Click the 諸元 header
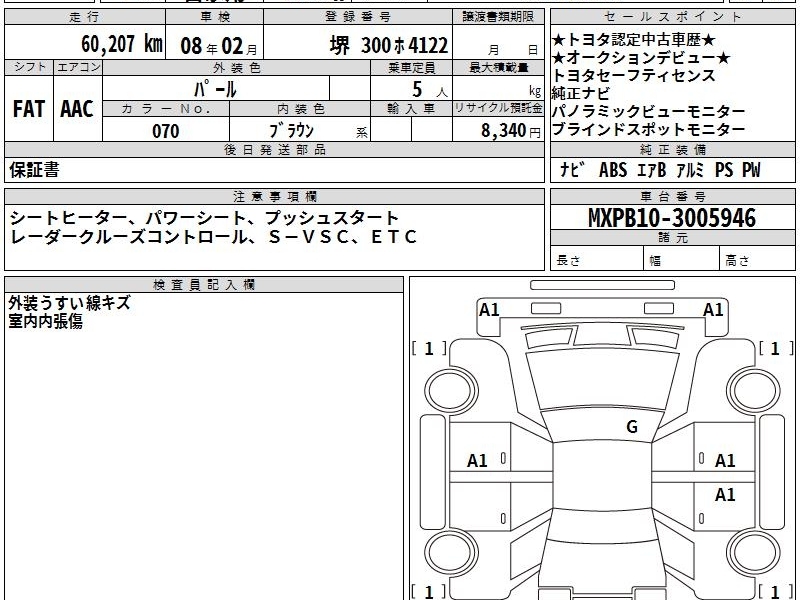Screen dimensions: 800x600 (672, 238)
